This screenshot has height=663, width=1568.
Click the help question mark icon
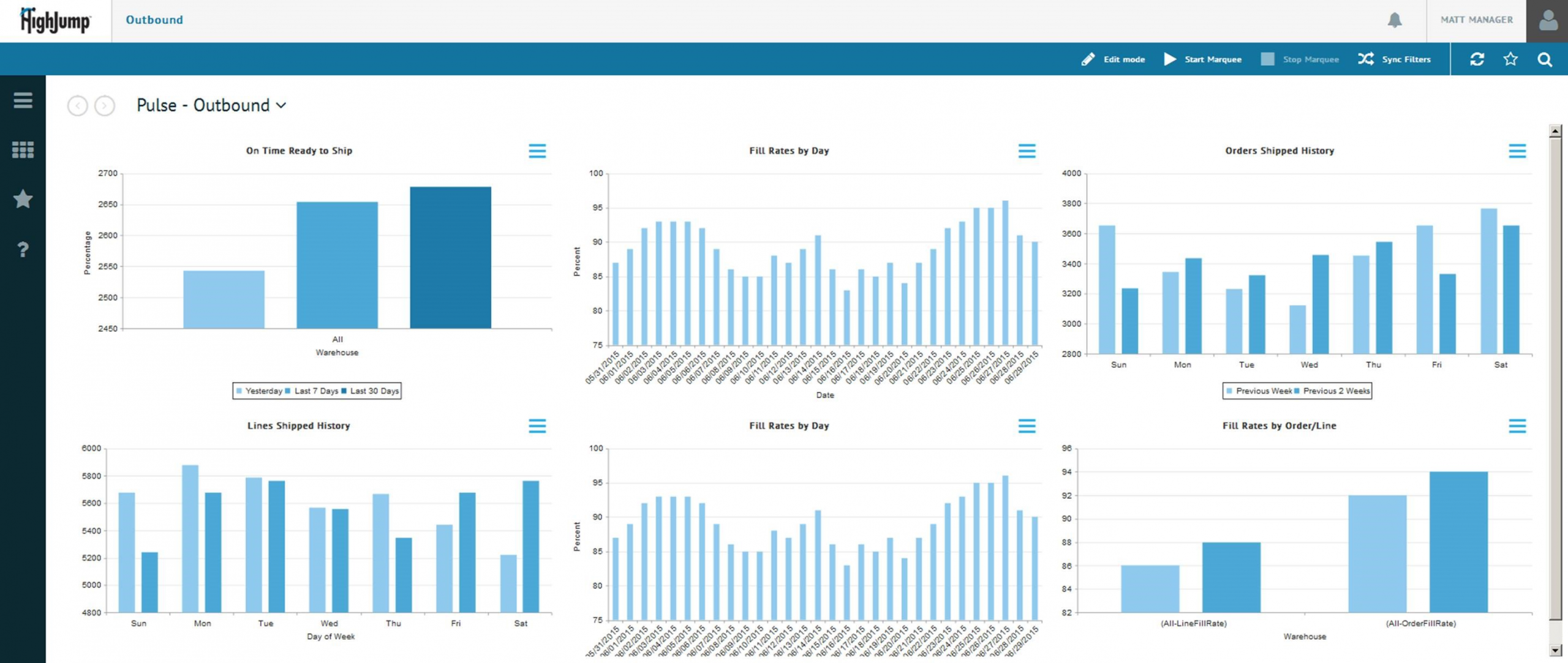(23, 249)
